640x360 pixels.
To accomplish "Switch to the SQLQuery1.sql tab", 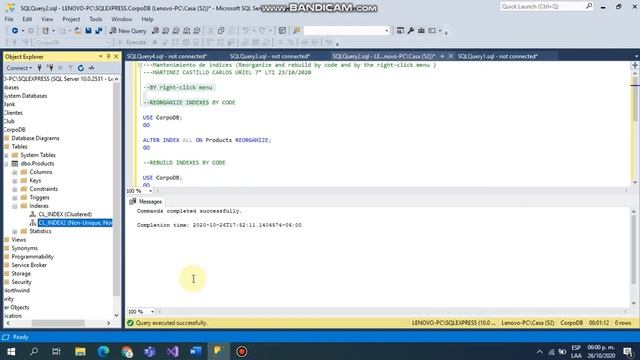I will (x=498, y=56).
